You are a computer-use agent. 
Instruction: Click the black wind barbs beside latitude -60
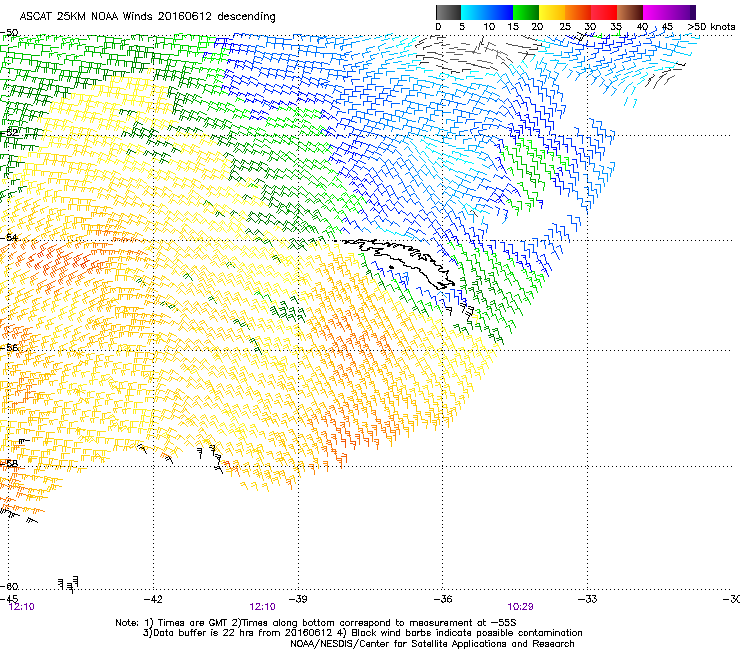[x=68, y=583]
